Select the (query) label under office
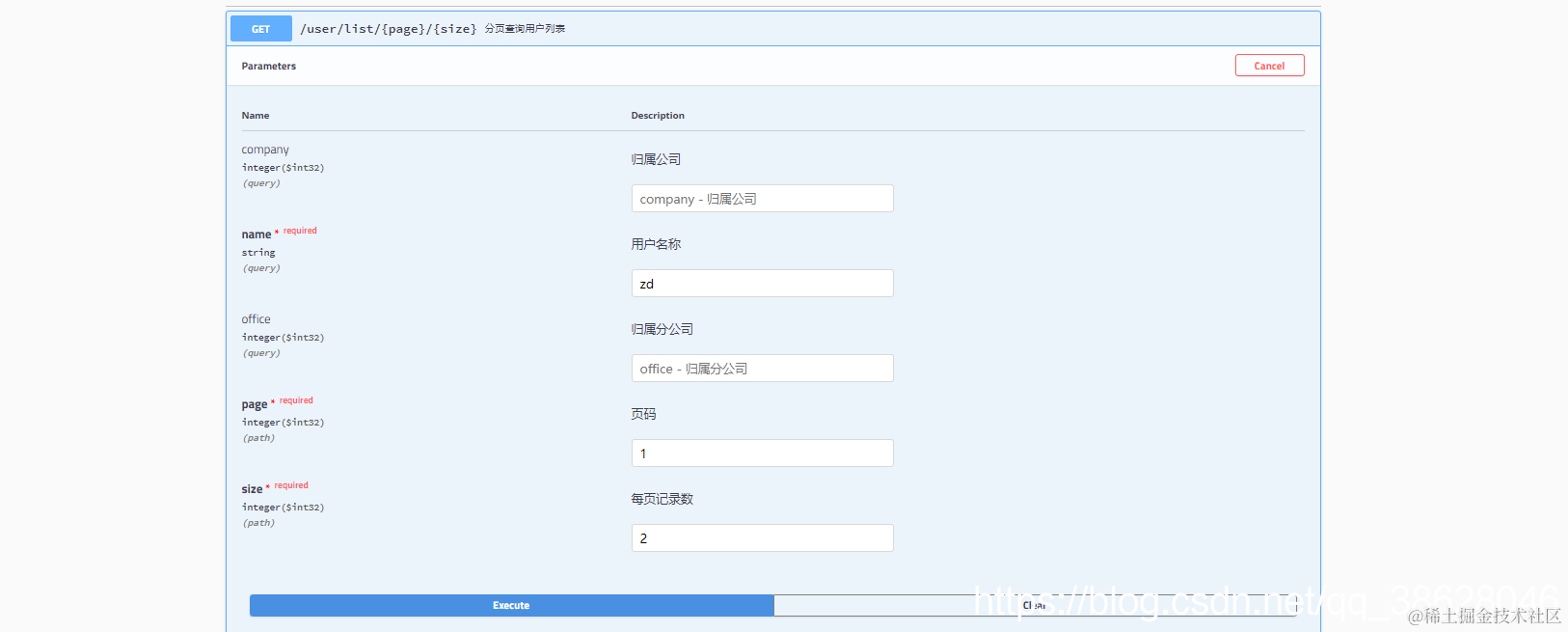This screenshot has width=1568, height=632. tap(261, 353)
